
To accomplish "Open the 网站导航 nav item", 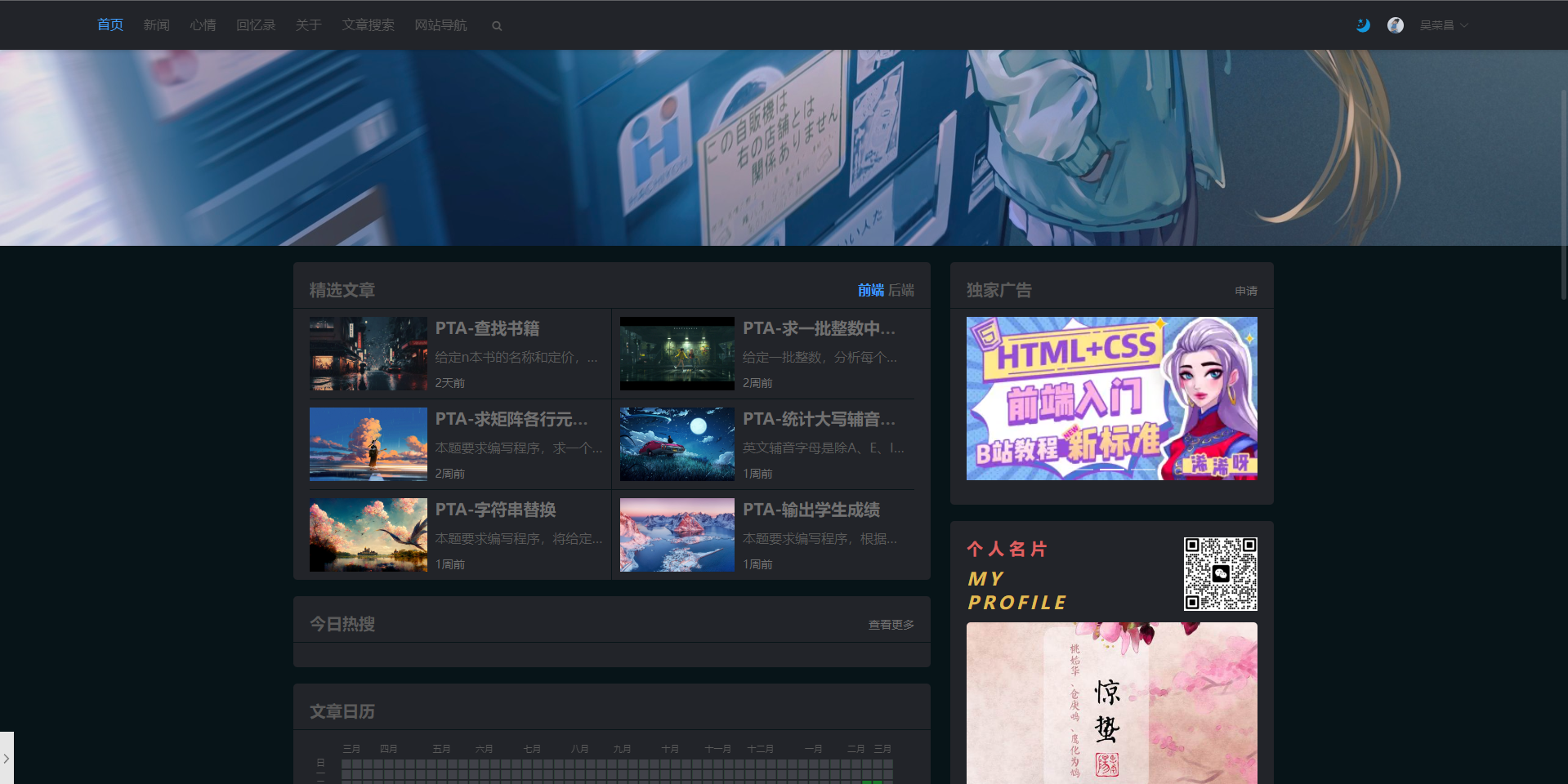I will click(440, 25).
